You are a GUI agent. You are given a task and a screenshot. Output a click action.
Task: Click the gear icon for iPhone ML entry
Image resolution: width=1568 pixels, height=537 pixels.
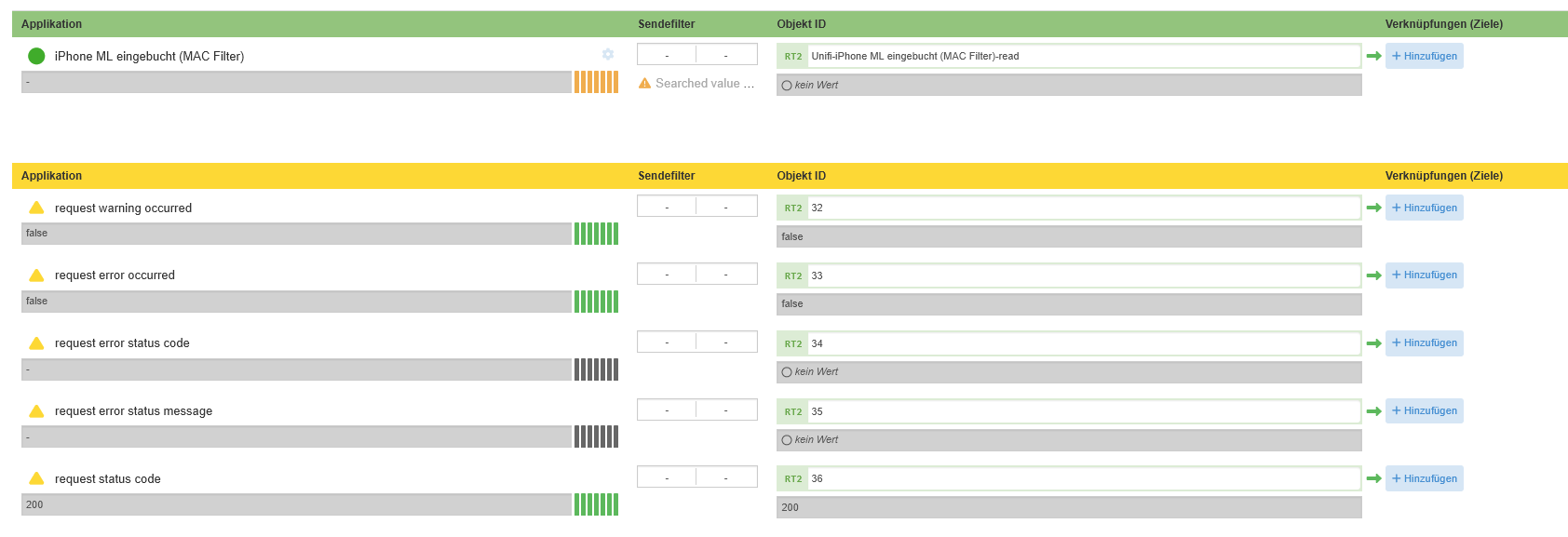[x=608, y=55]
